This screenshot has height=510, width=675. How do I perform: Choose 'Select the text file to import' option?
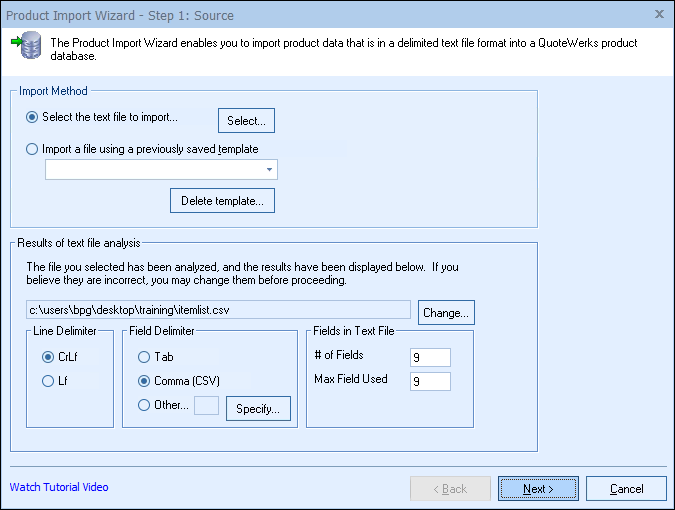33,118
